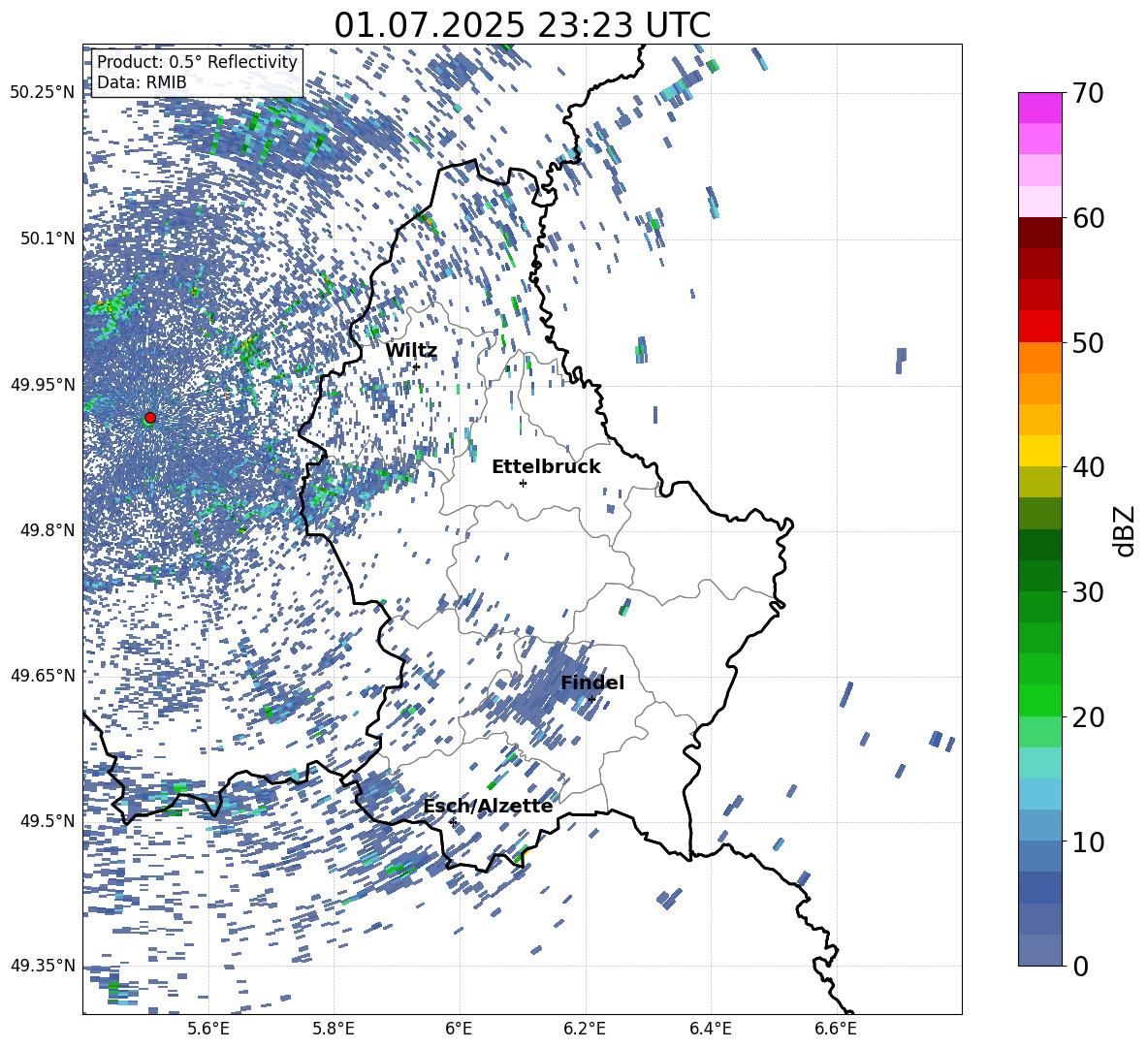Click the colorbar tick label 20
The image size is (1148, 1048).
(x=1088, y=716)
